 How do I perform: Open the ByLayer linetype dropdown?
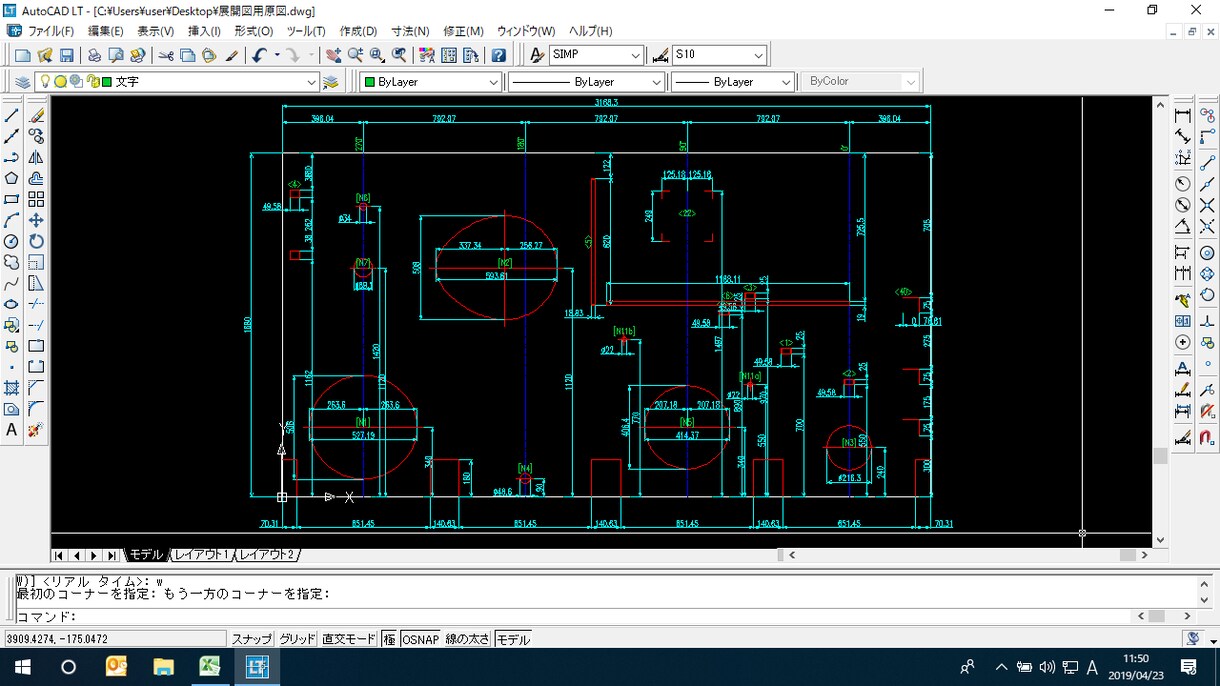click(x=587, y=82)
